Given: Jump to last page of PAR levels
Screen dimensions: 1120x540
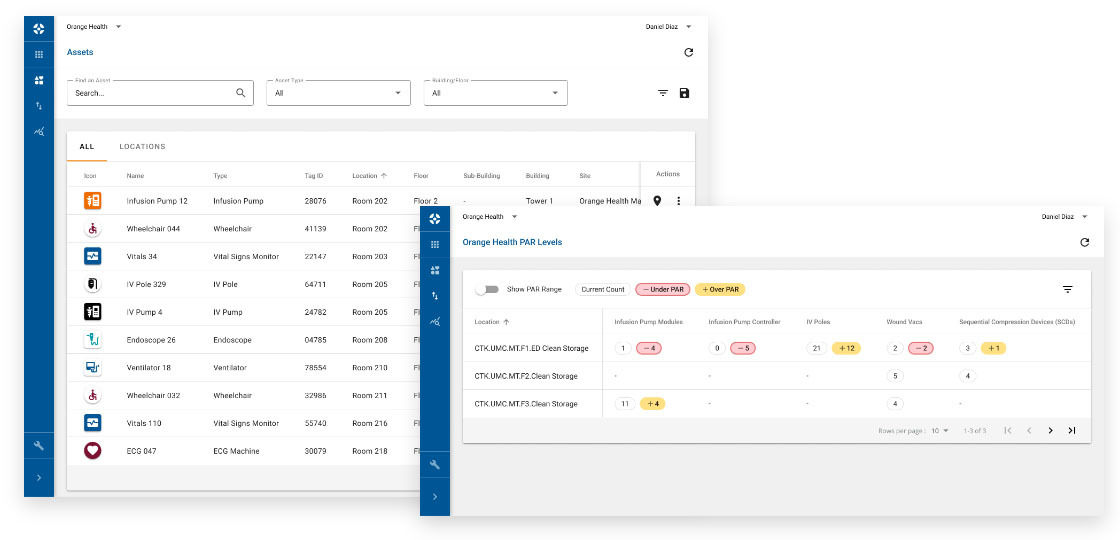Looking at the screenshot, I should [1071, 431].
